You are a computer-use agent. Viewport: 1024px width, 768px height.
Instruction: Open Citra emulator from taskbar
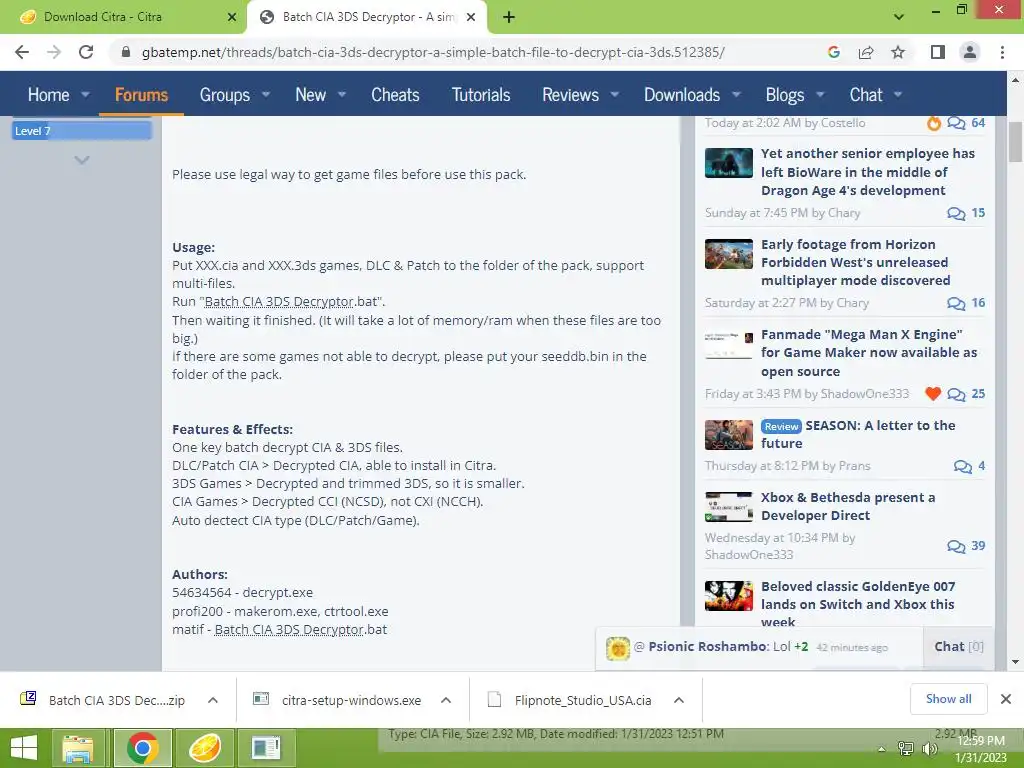point(204,748)
